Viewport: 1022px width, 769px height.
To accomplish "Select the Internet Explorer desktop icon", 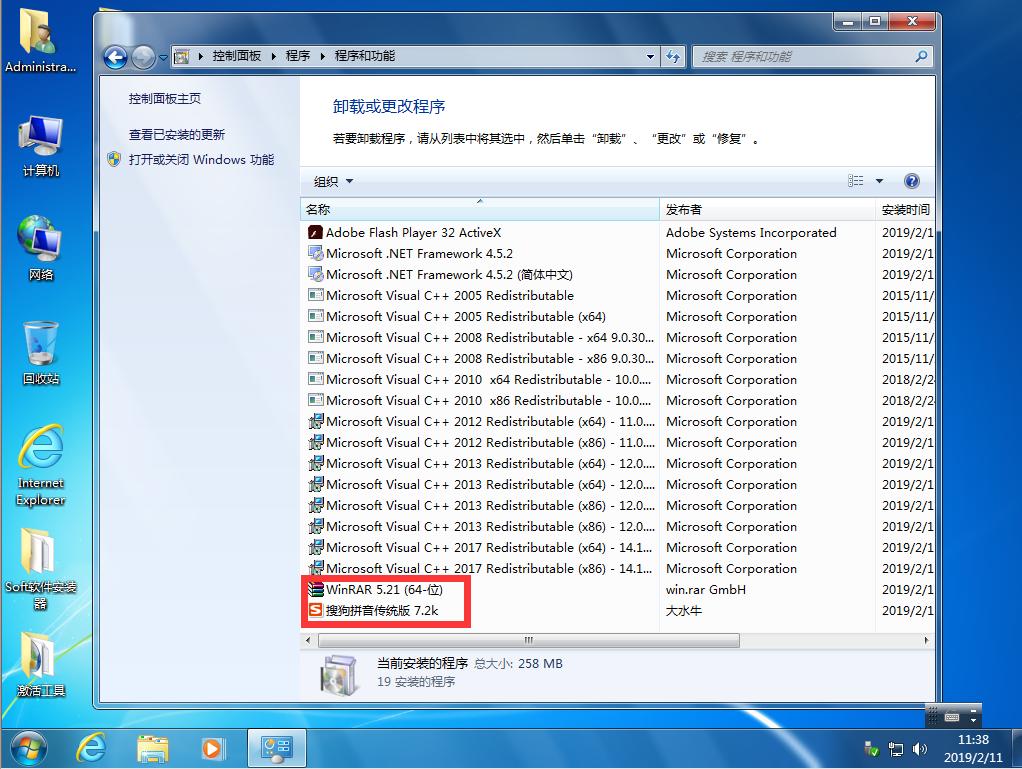I will (40, 465).
